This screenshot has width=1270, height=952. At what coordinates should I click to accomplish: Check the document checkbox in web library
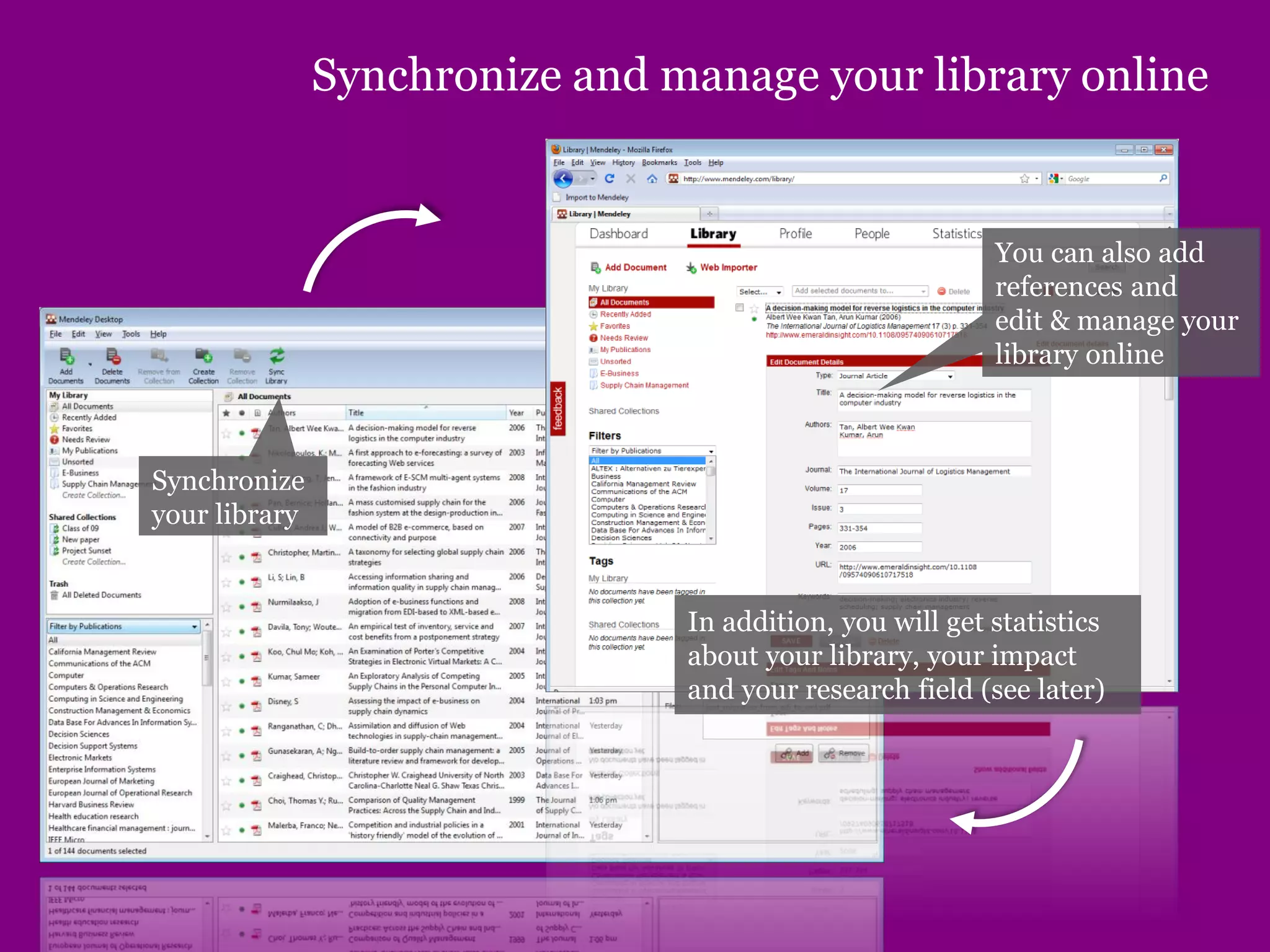(x=739, y=307)
